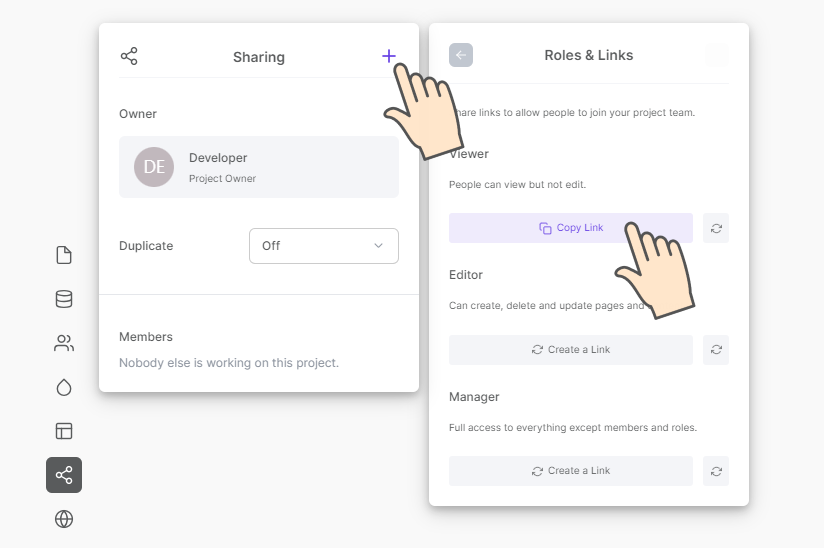Regenerate the Manager link with refresh icon
The height and width of the screenshot is (548, 824).
[x=716, y=471]
